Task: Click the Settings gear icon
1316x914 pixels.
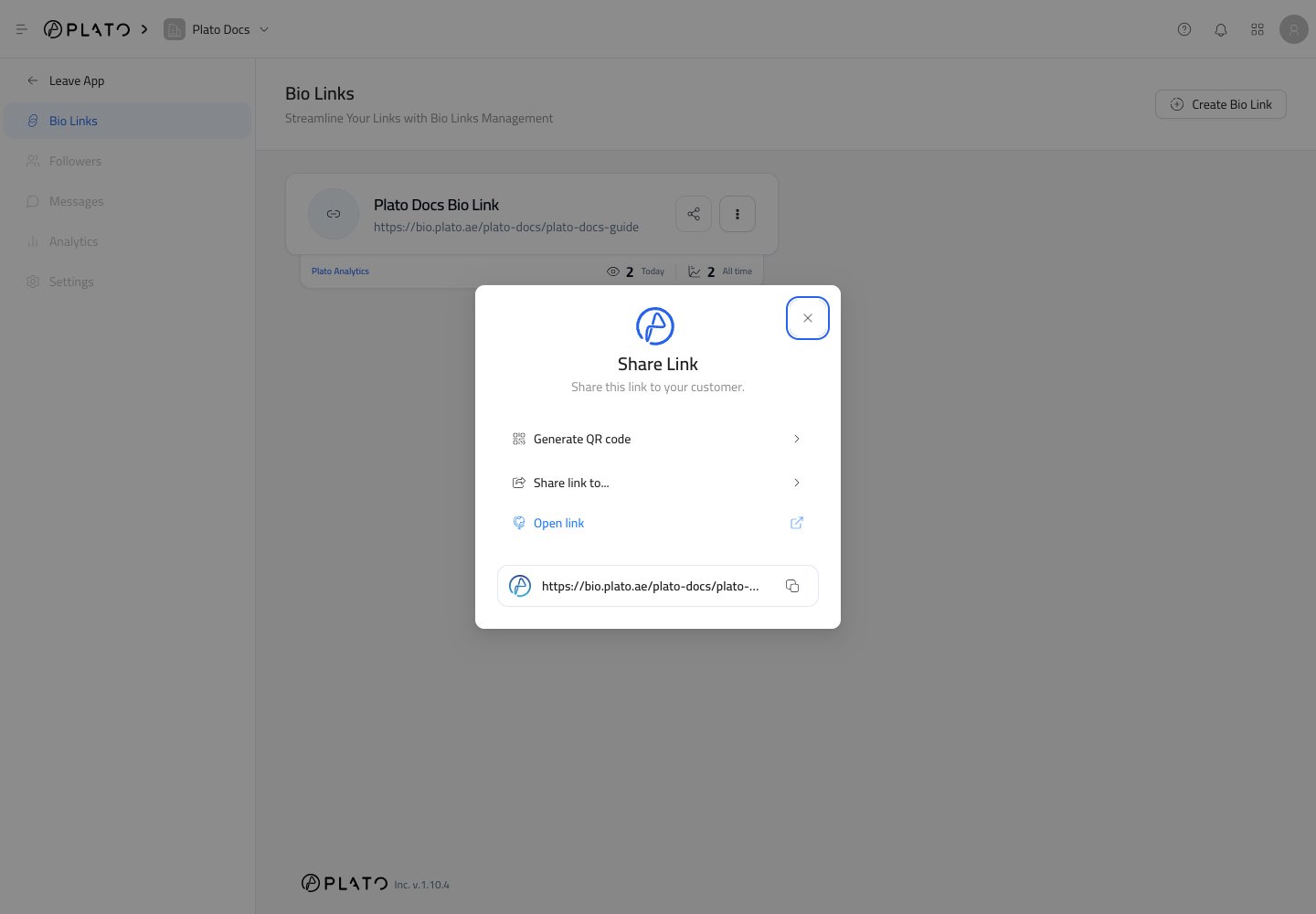Action: pyautogui.click(x=33, y=282)
